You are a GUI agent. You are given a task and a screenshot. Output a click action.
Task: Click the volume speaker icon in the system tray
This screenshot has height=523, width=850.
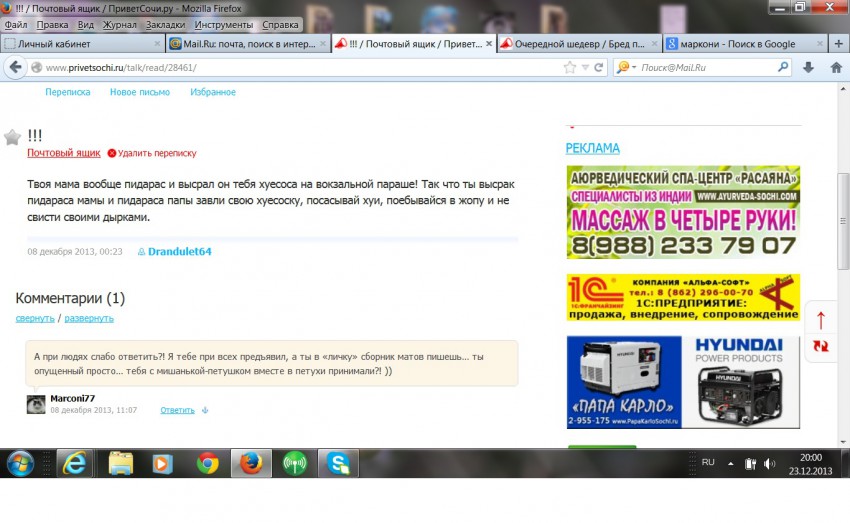(769, 464)
